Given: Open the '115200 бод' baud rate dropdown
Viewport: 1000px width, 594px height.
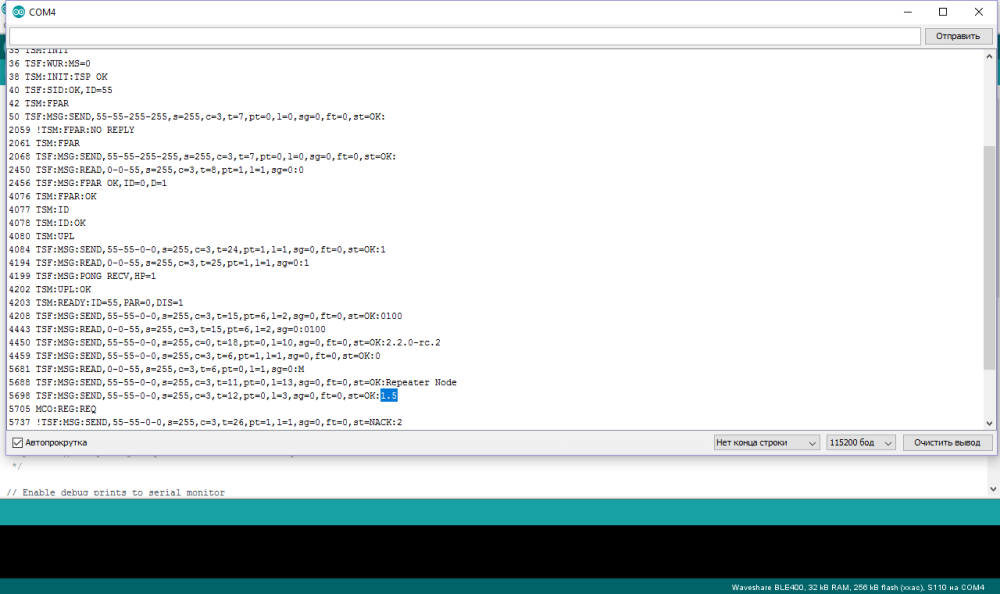Looking at the screenshot, I should (x=860, y=442).
